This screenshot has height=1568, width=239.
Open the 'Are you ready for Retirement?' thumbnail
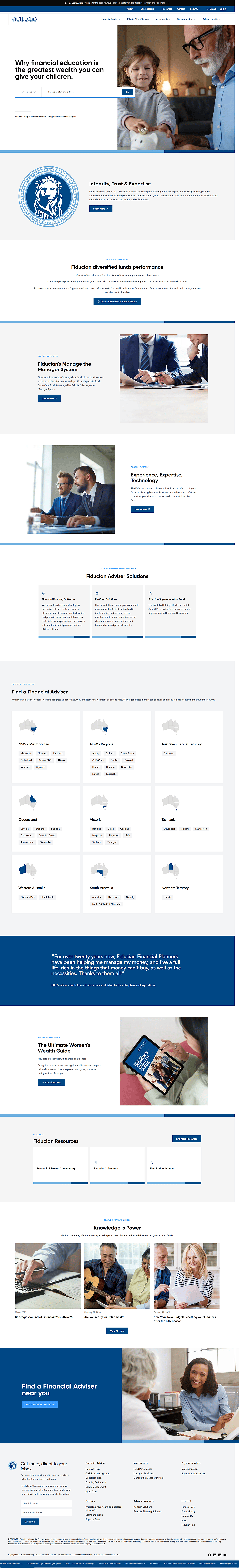pos(117,1276)
